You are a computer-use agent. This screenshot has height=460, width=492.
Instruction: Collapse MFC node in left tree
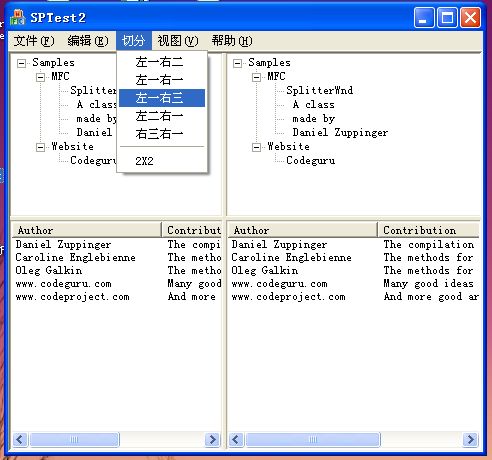(40, 77)
